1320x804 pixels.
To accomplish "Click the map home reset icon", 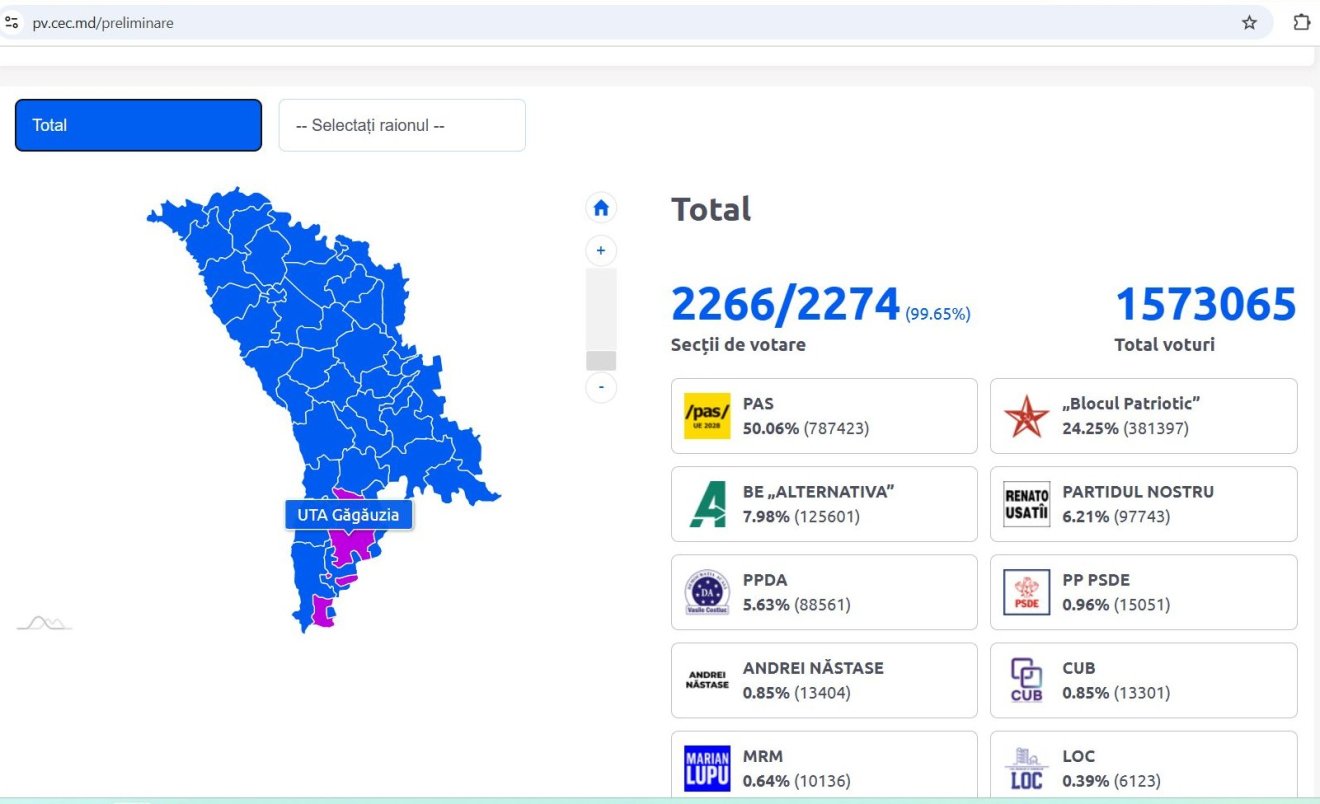I will tap(601, 208).
